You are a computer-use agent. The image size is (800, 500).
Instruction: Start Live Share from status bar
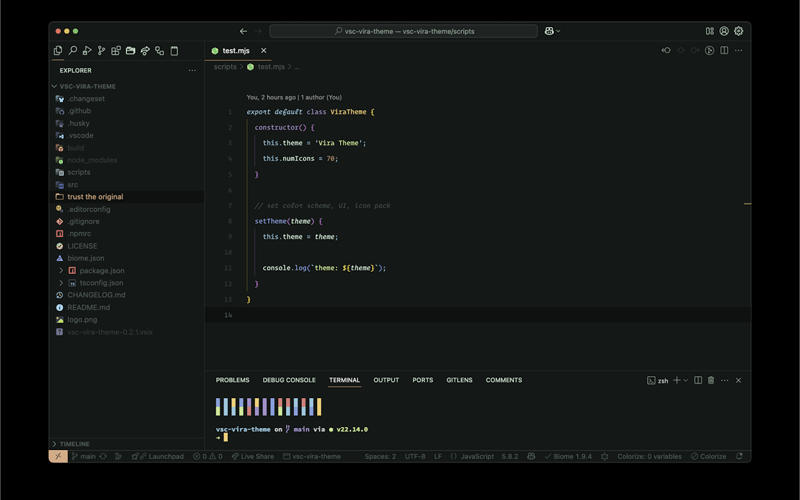pyautogui.click(x=253, y=456)
